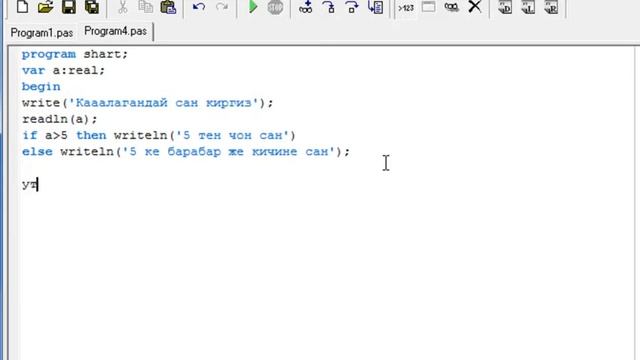Click the glasses watch icon
The image size is (640, 360).
coord(451,7)
